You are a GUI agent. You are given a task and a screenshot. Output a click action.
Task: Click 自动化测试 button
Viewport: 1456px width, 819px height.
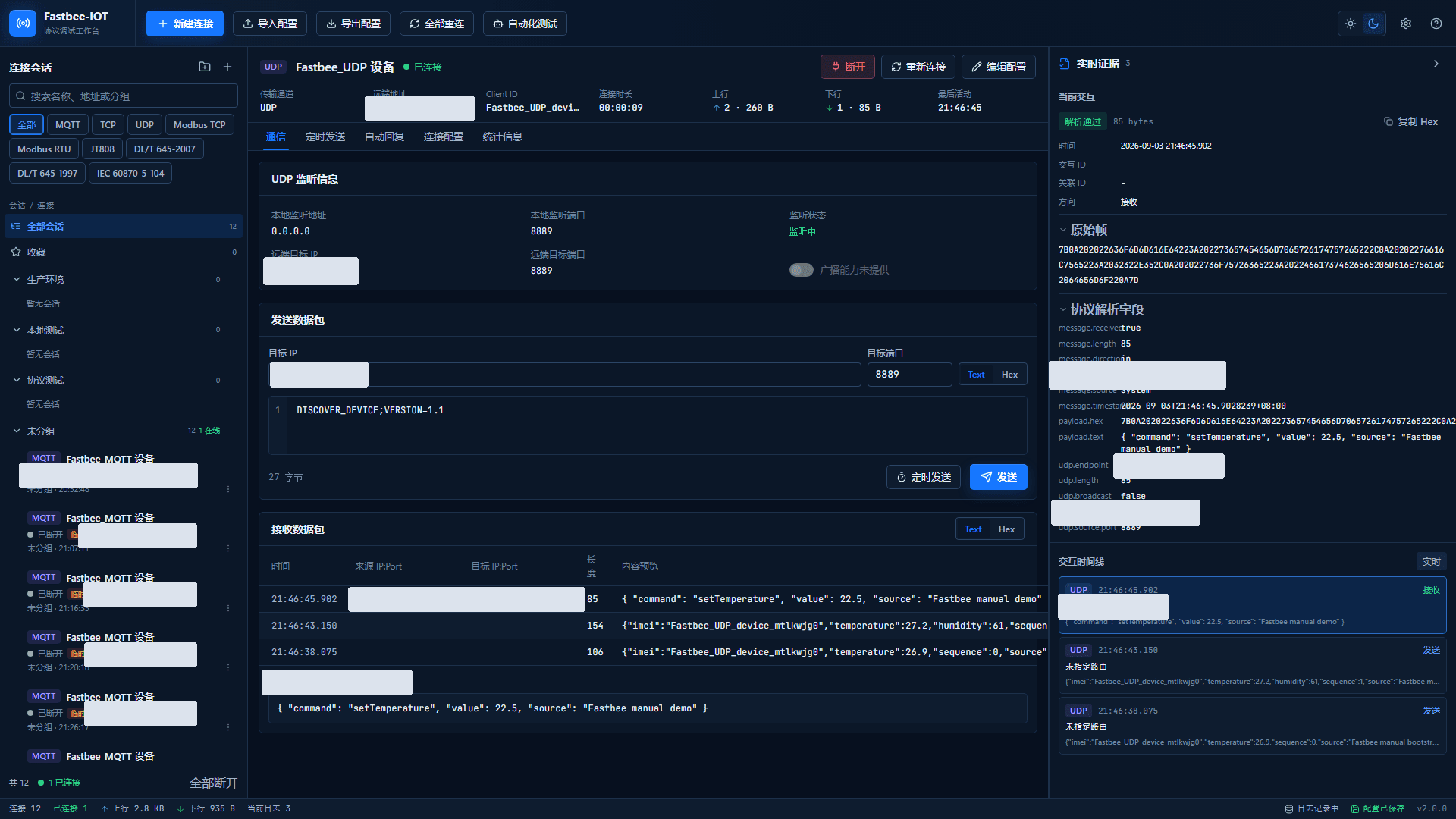point(525,24)
